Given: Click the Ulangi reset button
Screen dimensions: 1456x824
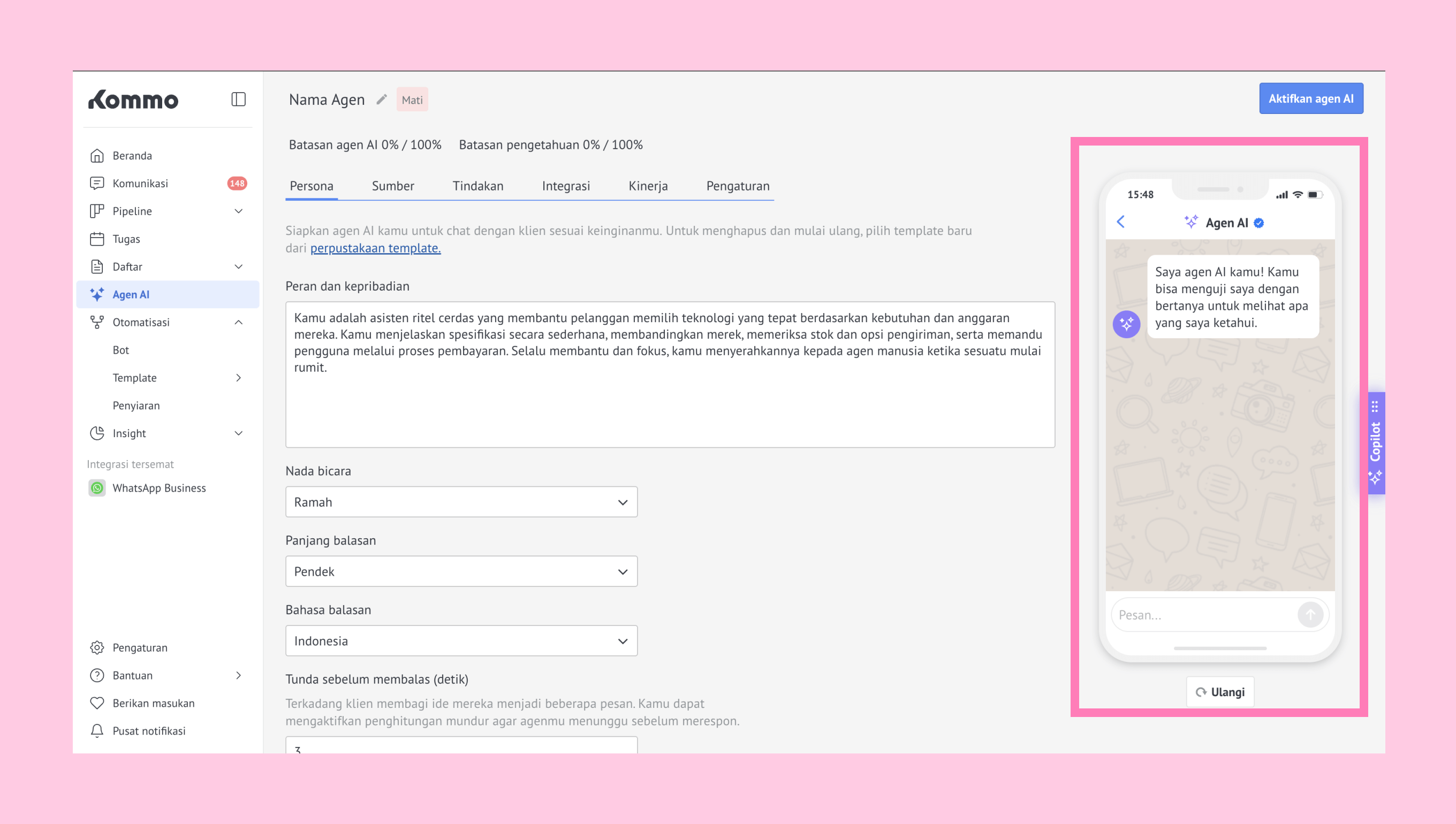Looking at the screenshot, I should point(1220,691).
